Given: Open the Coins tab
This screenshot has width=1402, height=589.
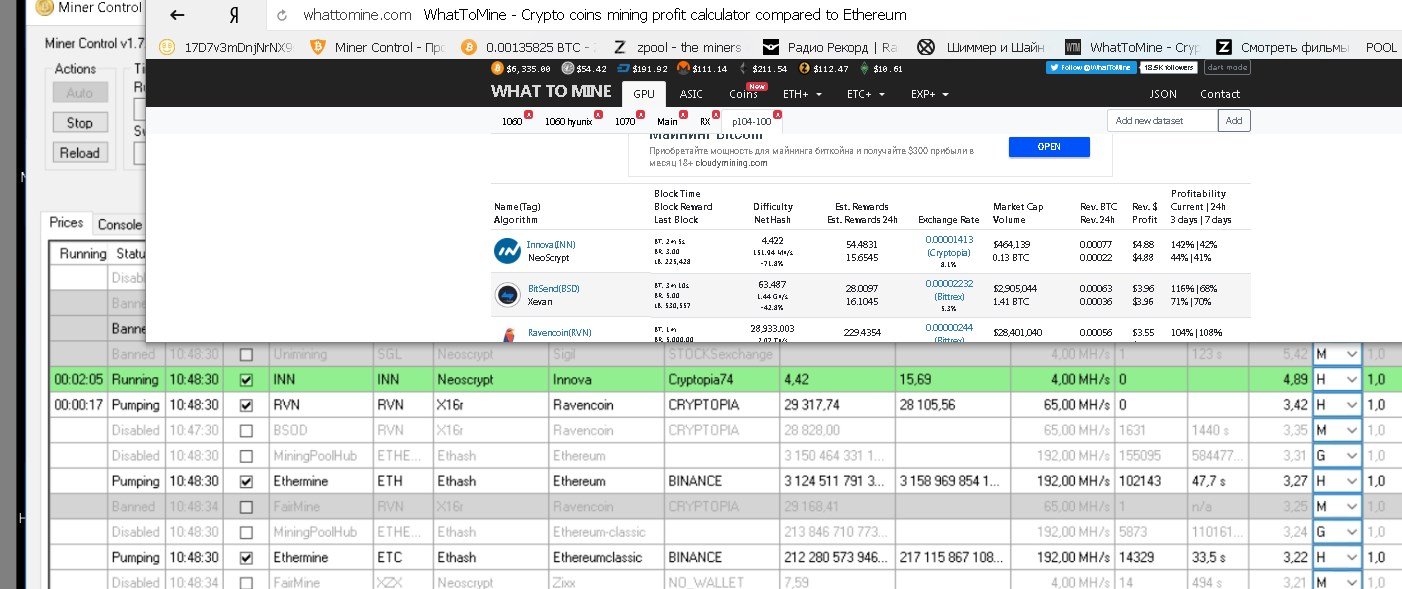Looking at the screenshot, I should (744, 94).
